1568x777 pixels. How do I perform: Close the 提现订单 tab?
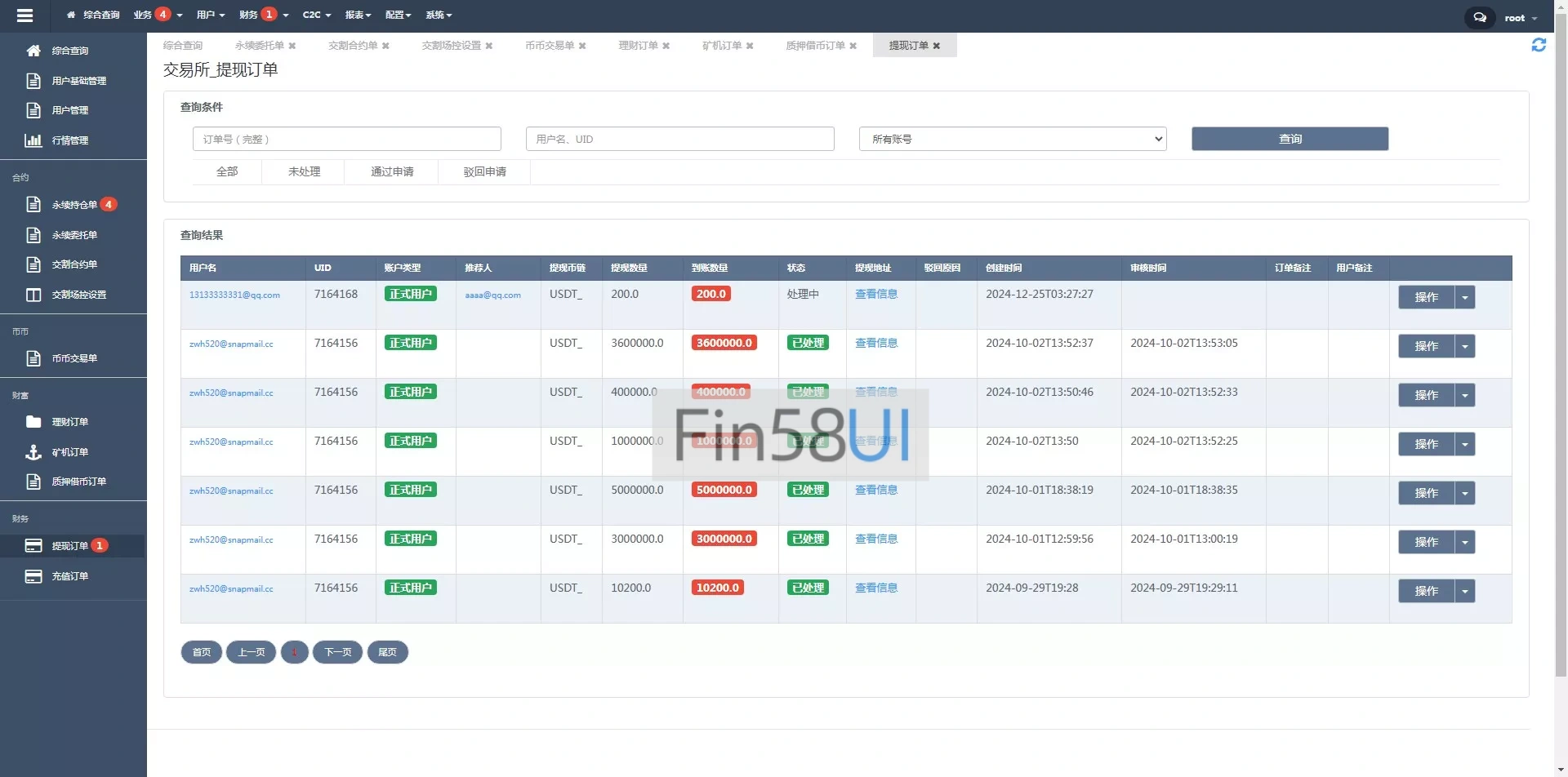tap(937, 46)
